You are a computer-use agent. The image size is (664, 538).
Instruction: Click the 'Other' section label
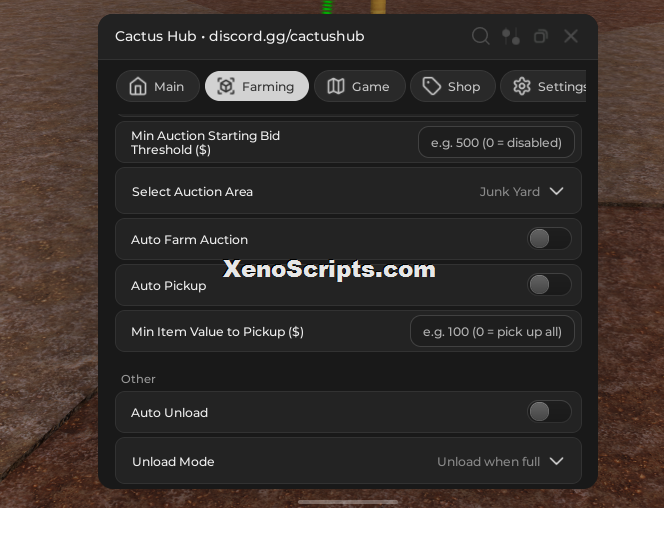(x=138, y=379)
